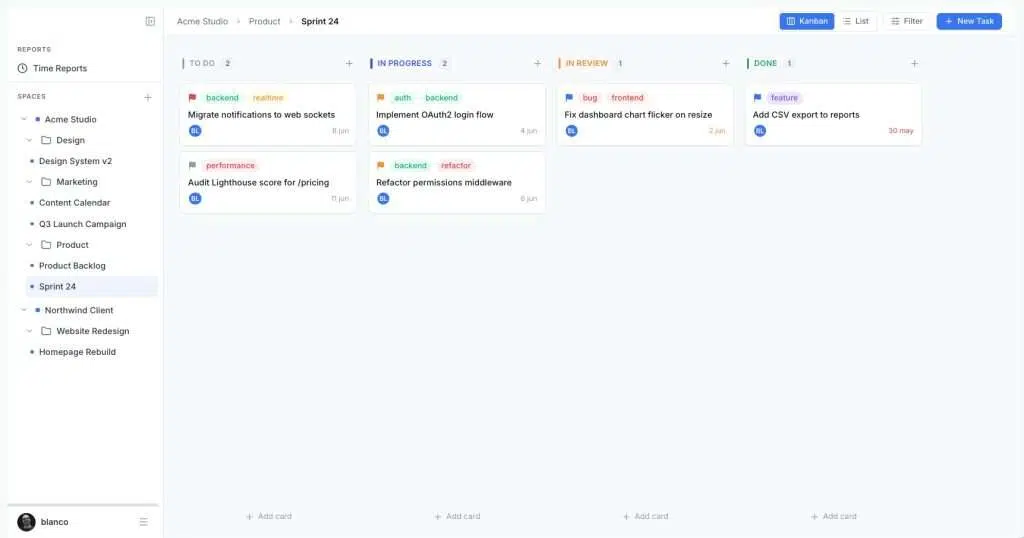Click the bug tag

click(590, 98)
